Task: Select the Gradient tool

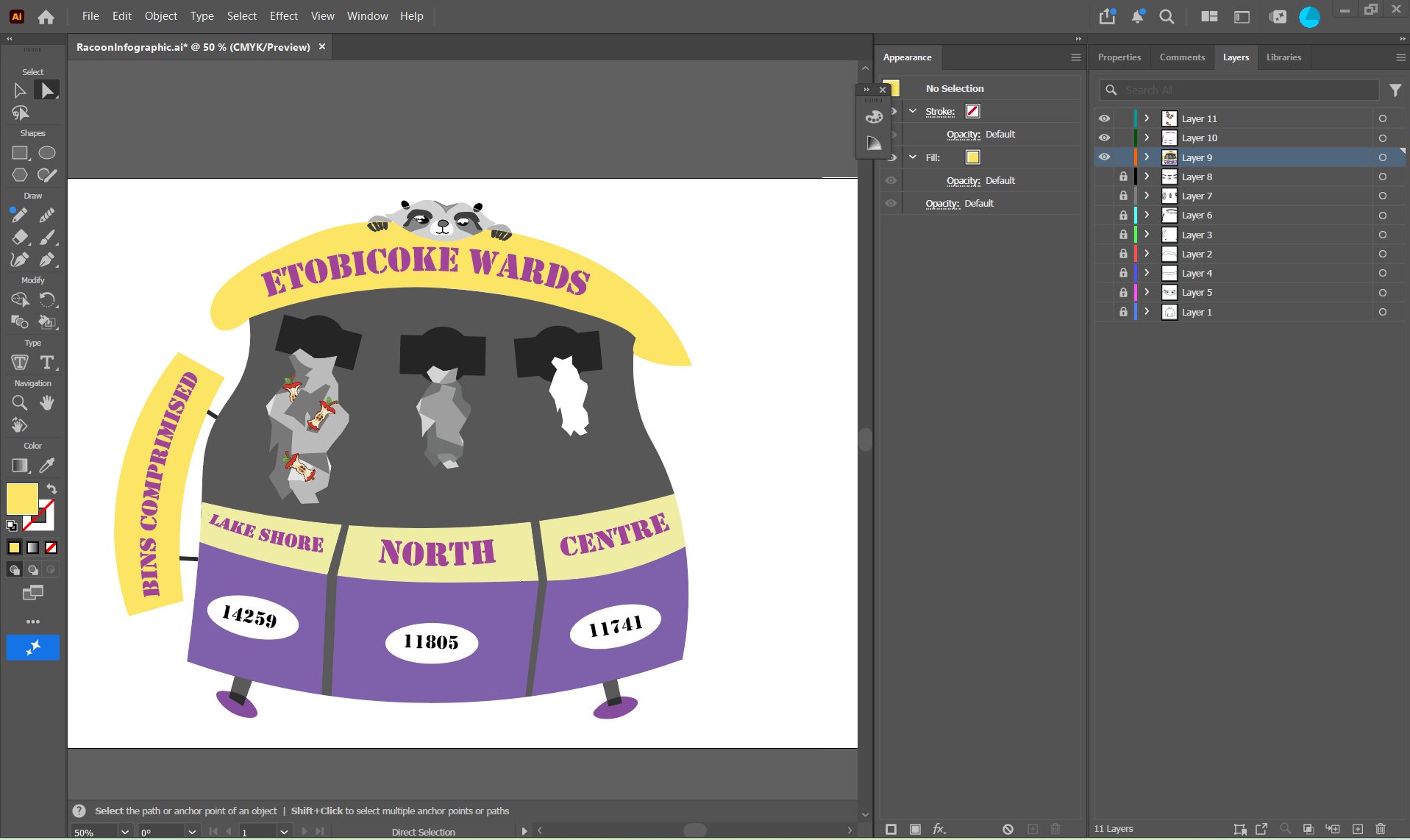Action: click(20, 466)
